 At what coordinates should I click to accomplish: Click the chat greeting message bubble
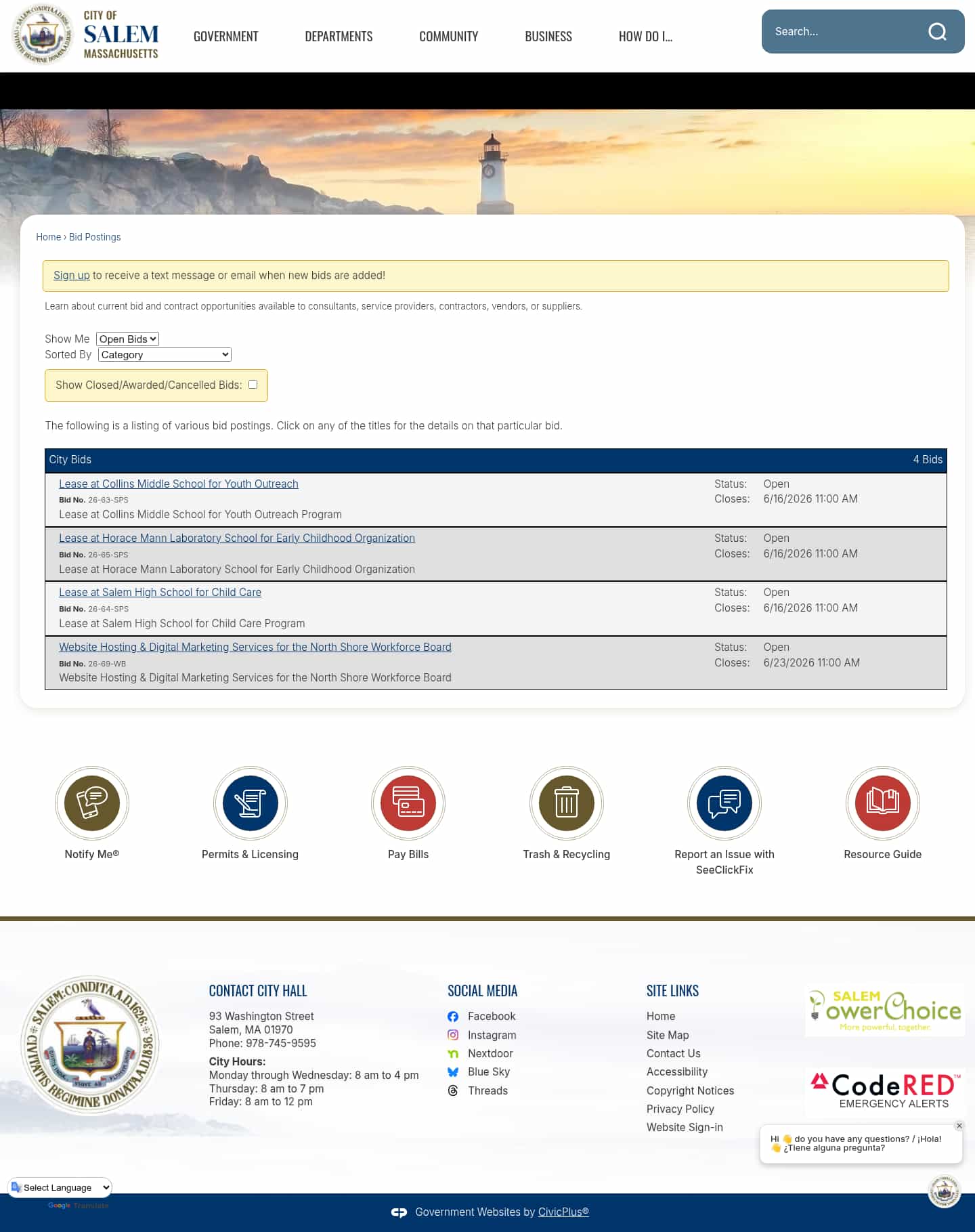(861, 1144)
